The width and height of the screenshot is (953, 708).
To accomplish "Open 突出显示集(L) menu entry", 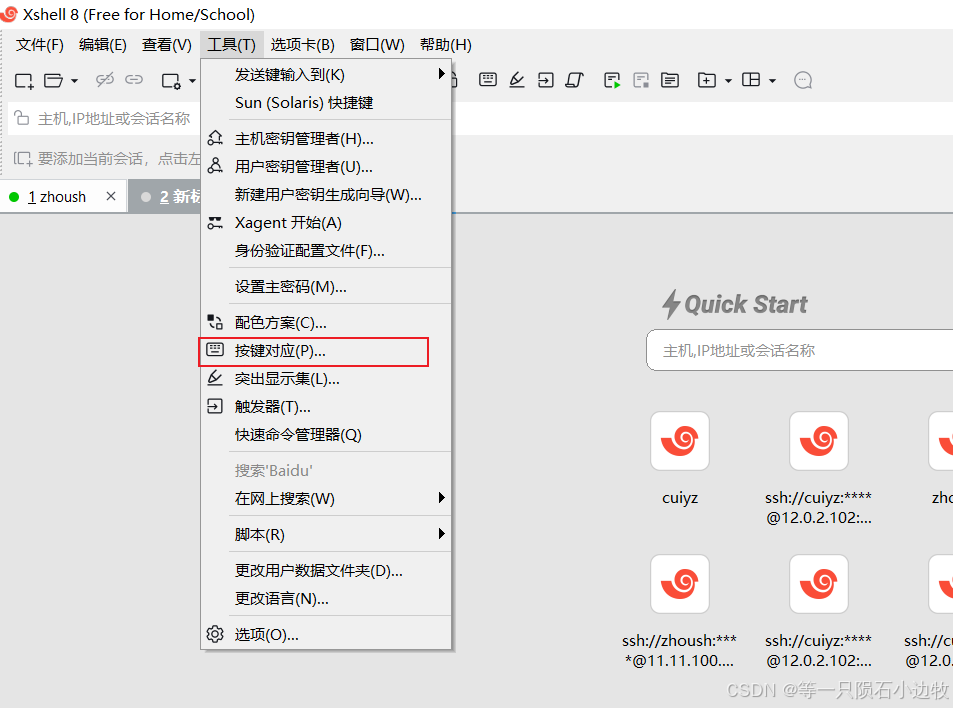I will click(x=326, y=379).
